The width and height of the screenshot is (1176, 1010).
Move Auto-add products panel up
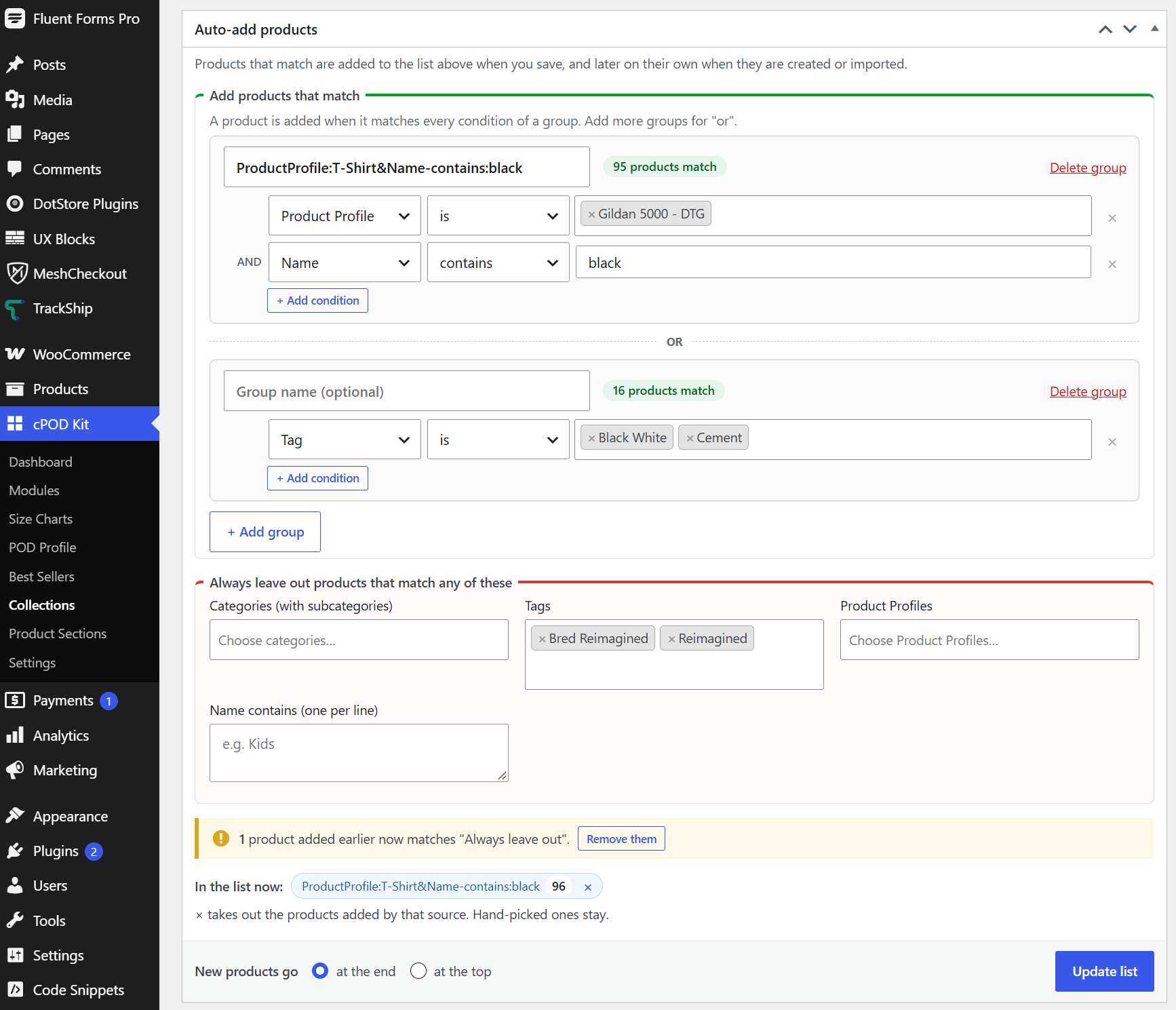tap(1105, 29)
